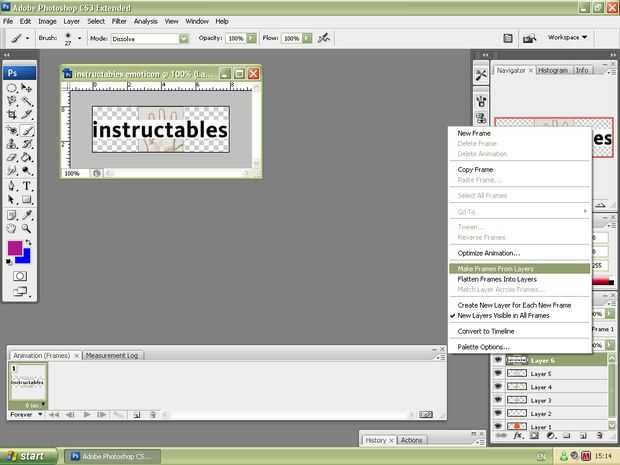This screenshot has width=620, height=465.
Task: Open the Filter menu
Action: click(x=119, y=21)
